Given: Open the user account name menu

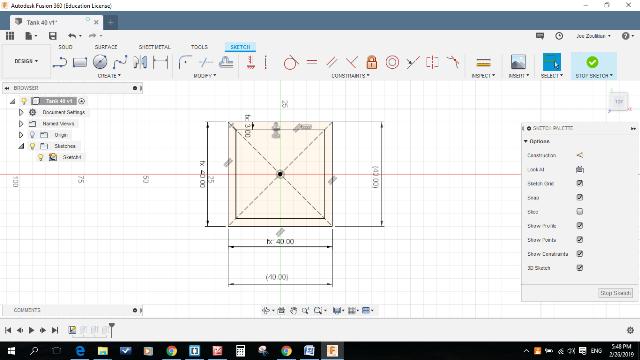Looking at the screenshot, I should [593, 36].
